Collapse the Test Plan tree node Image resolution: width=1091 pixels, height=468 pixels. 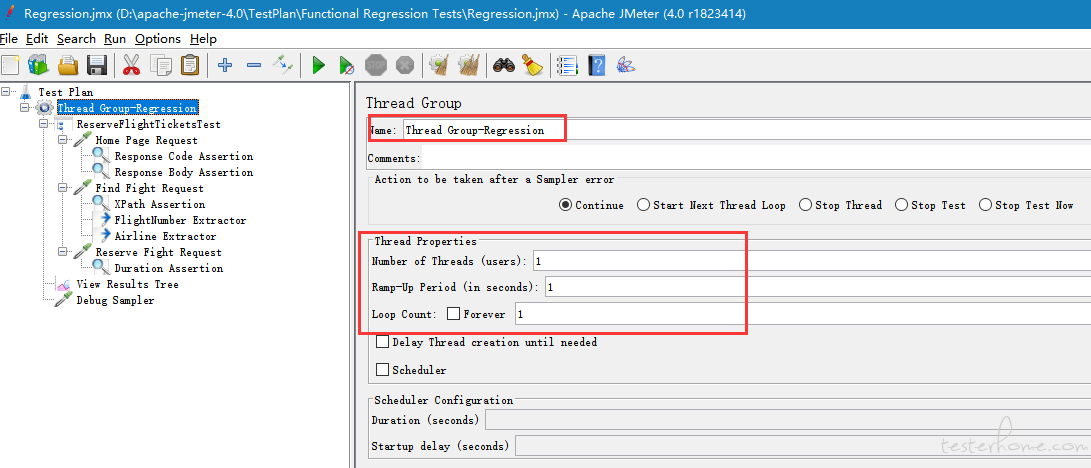click(7, 91)
